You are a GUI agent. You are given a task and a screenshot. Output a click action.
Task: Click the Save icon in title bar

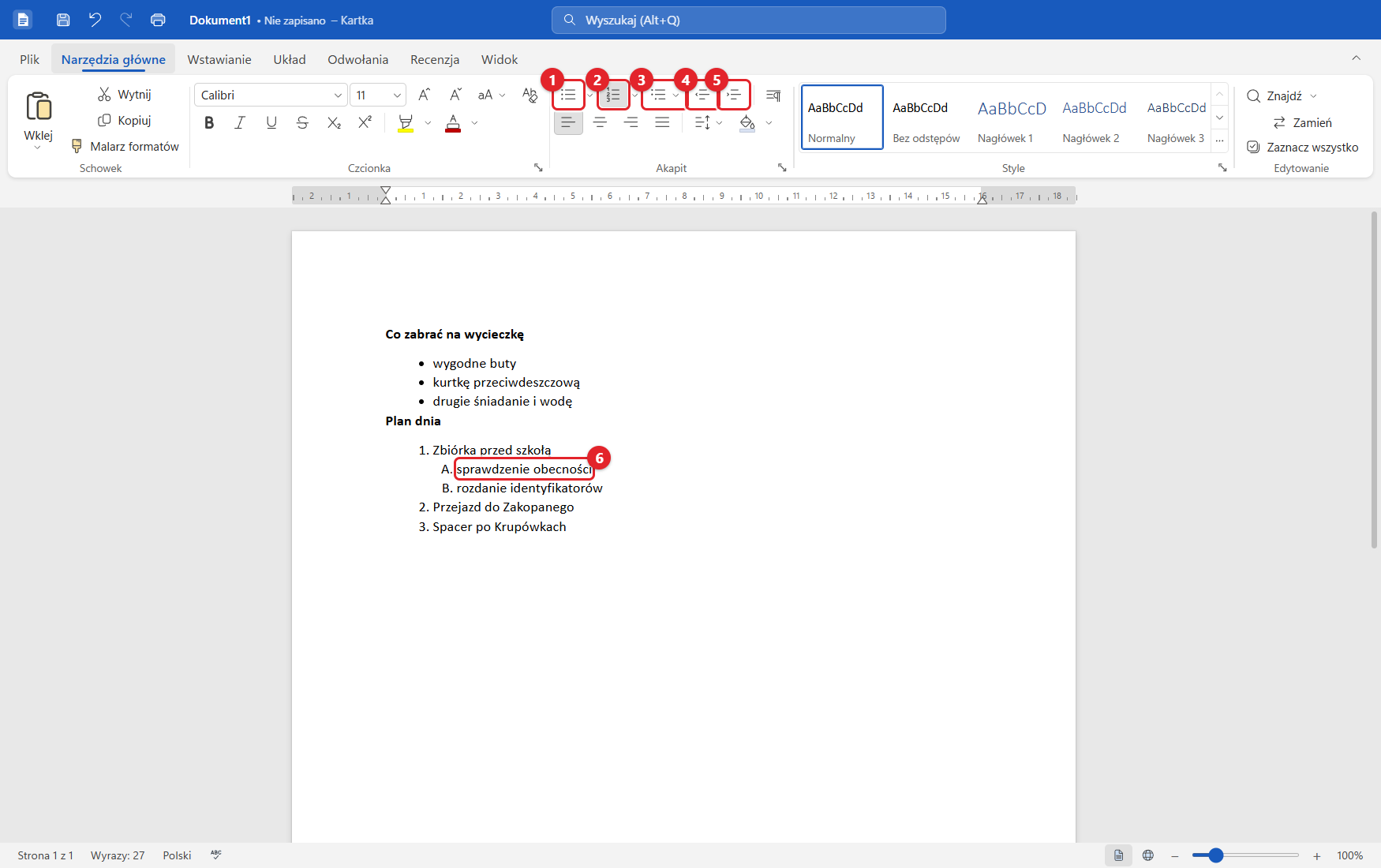63,20
